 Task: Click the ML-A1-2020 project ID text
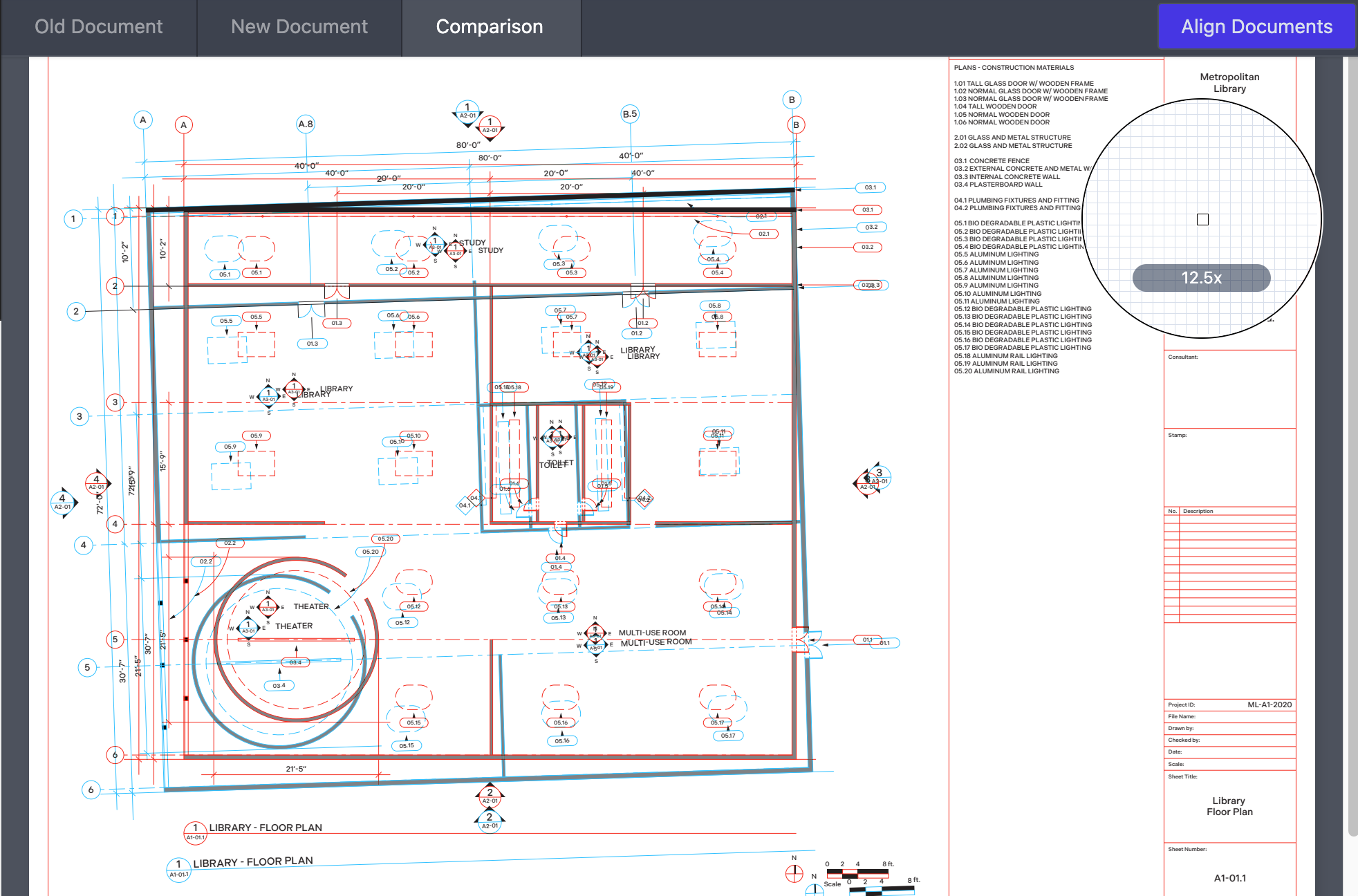1269,704
